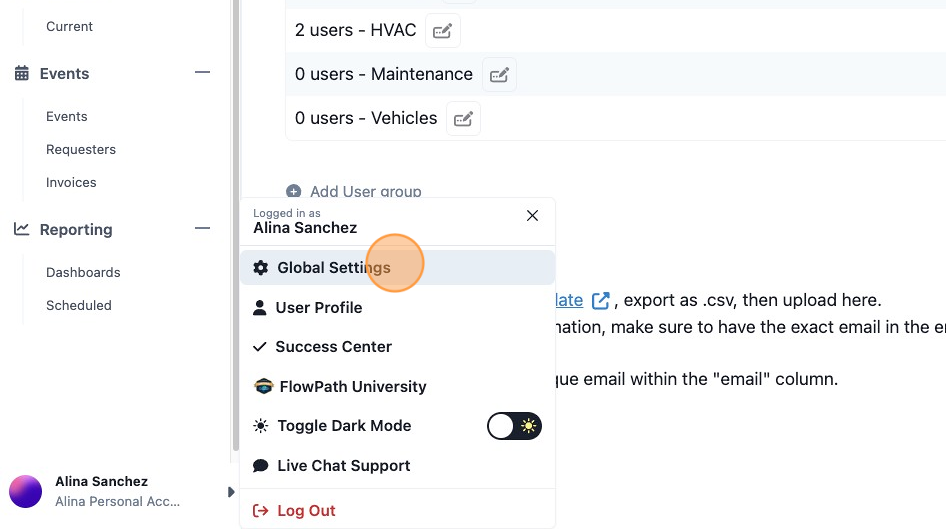Open Scheduled under Reporting
The width and height of the screenshot is (946, 529).
78,306
